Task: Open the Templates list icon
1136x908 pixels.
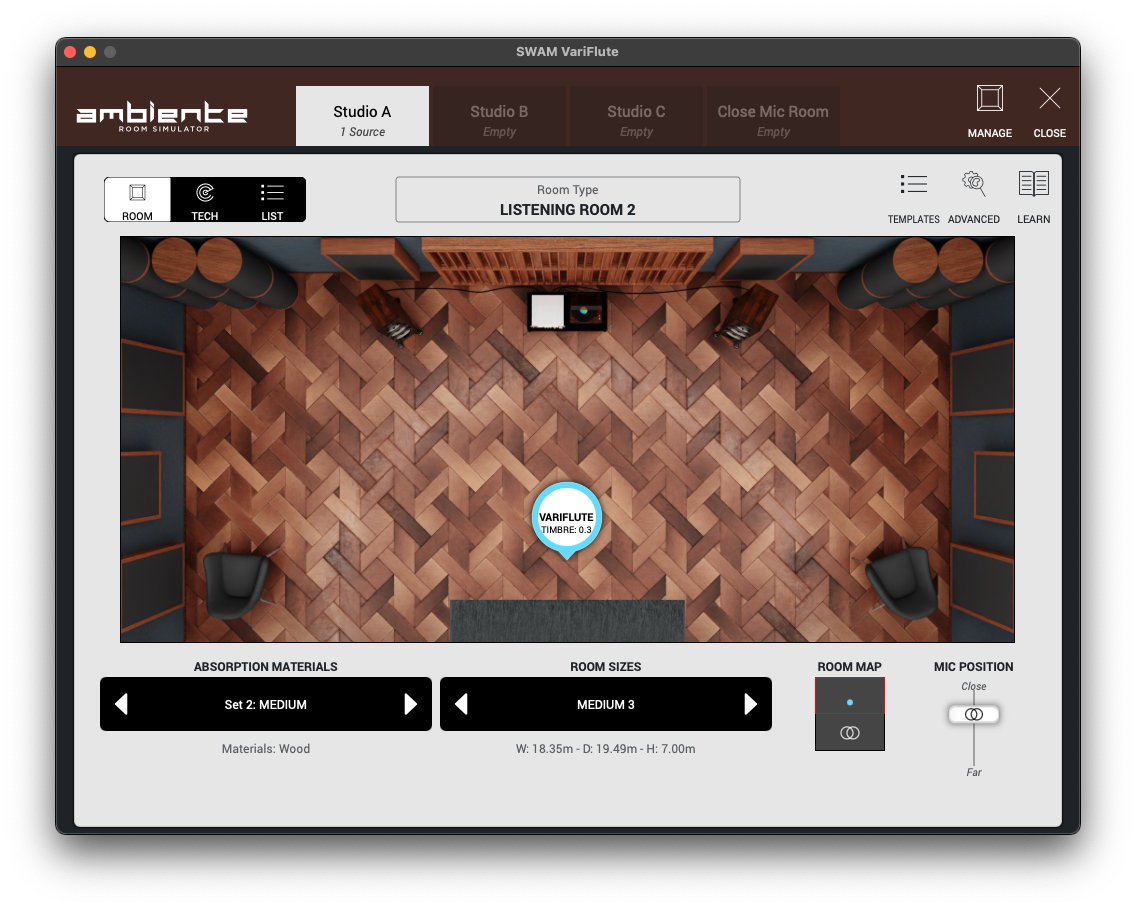Action: tap(913, 185)
